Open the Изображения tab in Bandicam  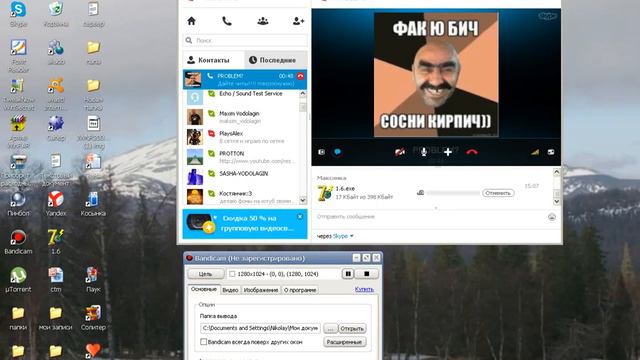[261, 290]
